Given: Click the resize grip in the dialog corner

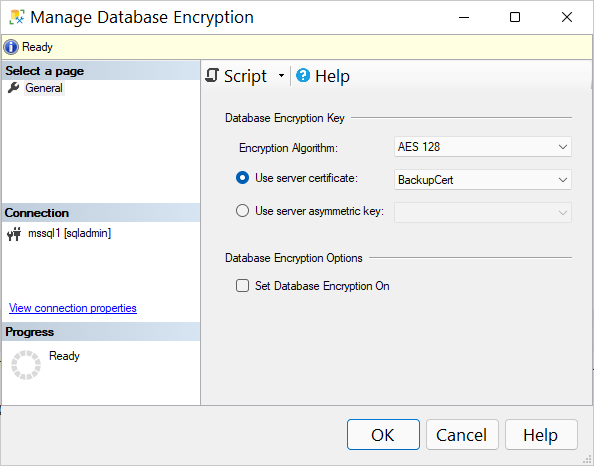Looking at the screenshot, I should coord(587,460).
